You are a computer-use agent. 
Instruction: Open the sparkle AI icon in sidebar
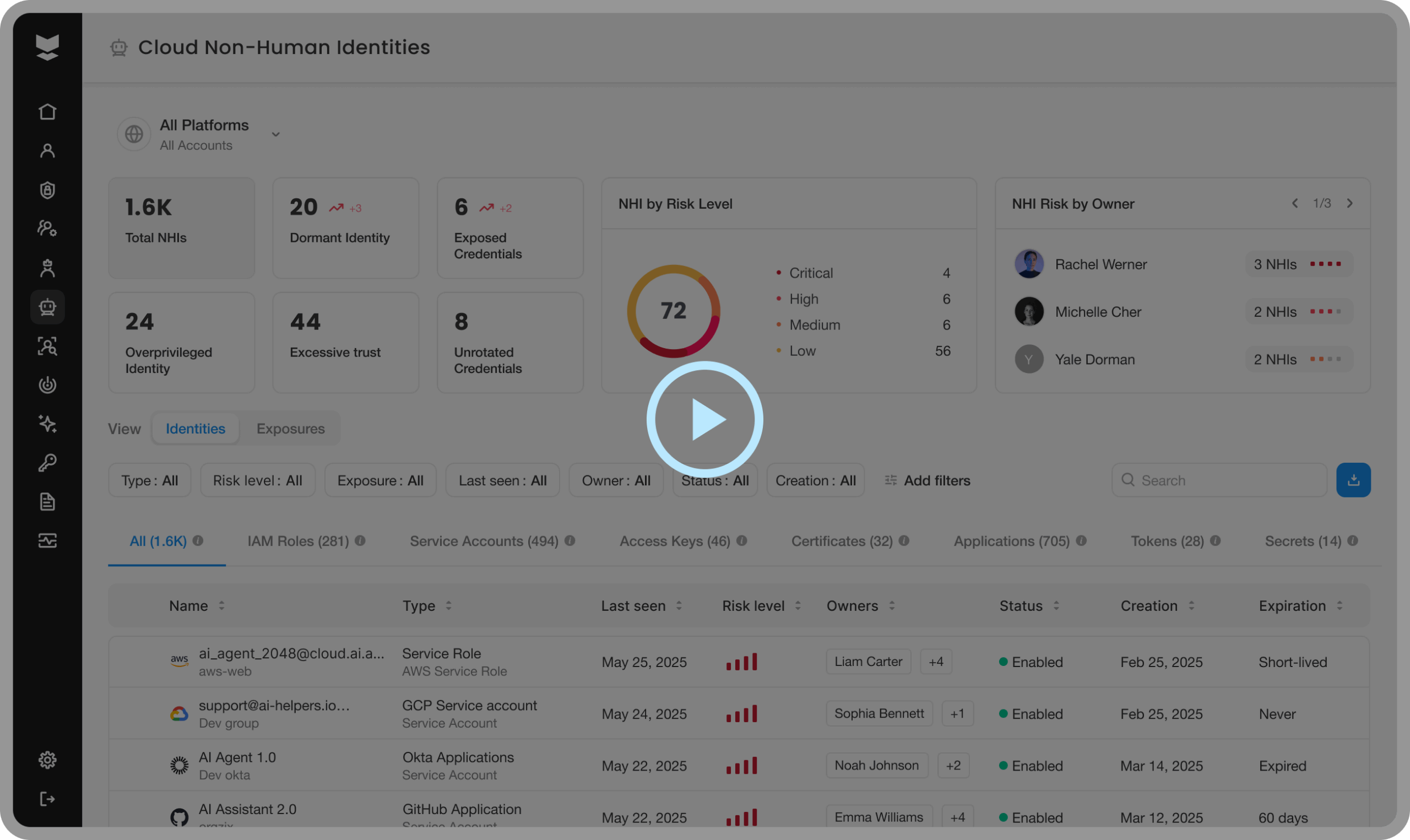tap(47, 424)
